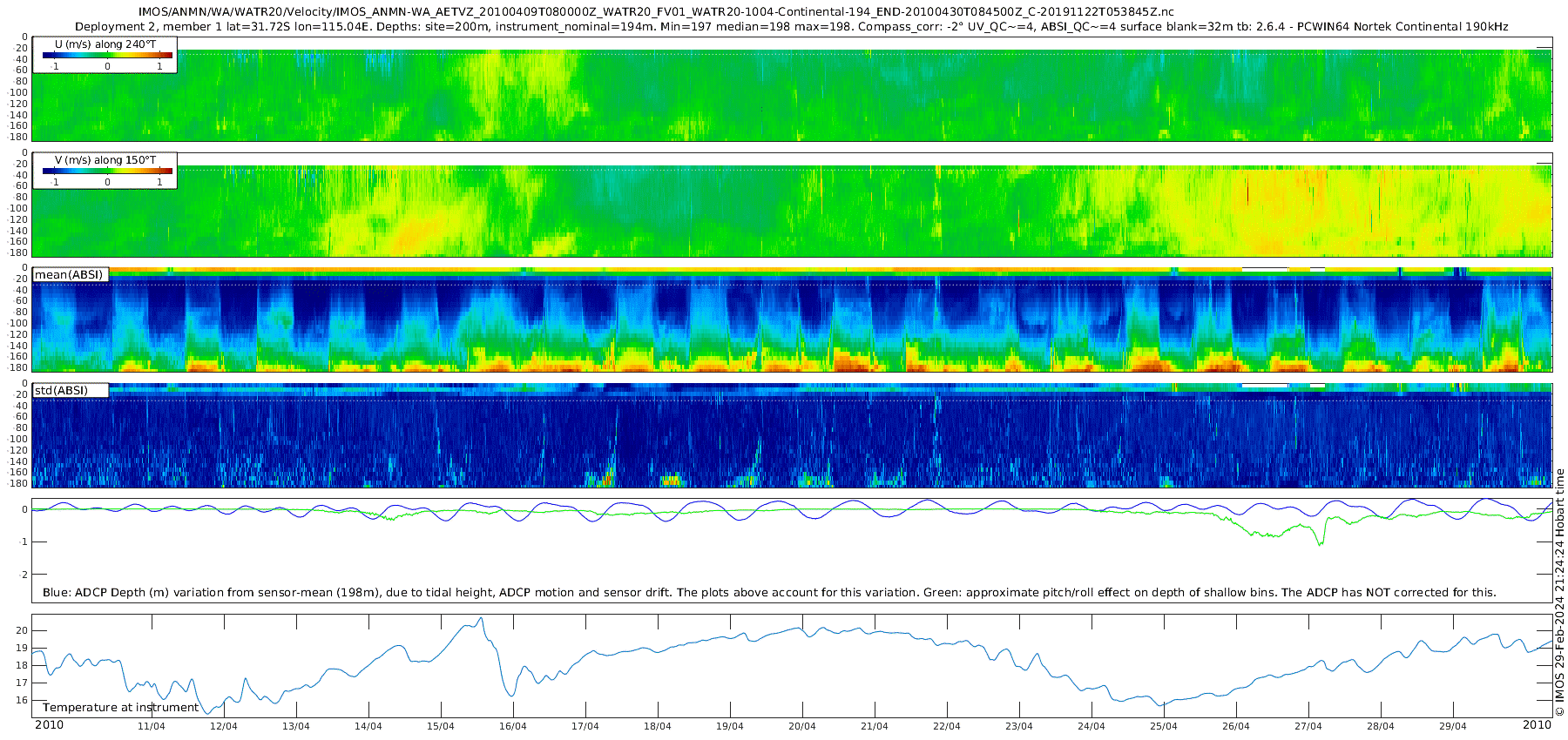Click the V velocity colorbar legend
The width and height of the screenshot is (1568, 740).
105,171
